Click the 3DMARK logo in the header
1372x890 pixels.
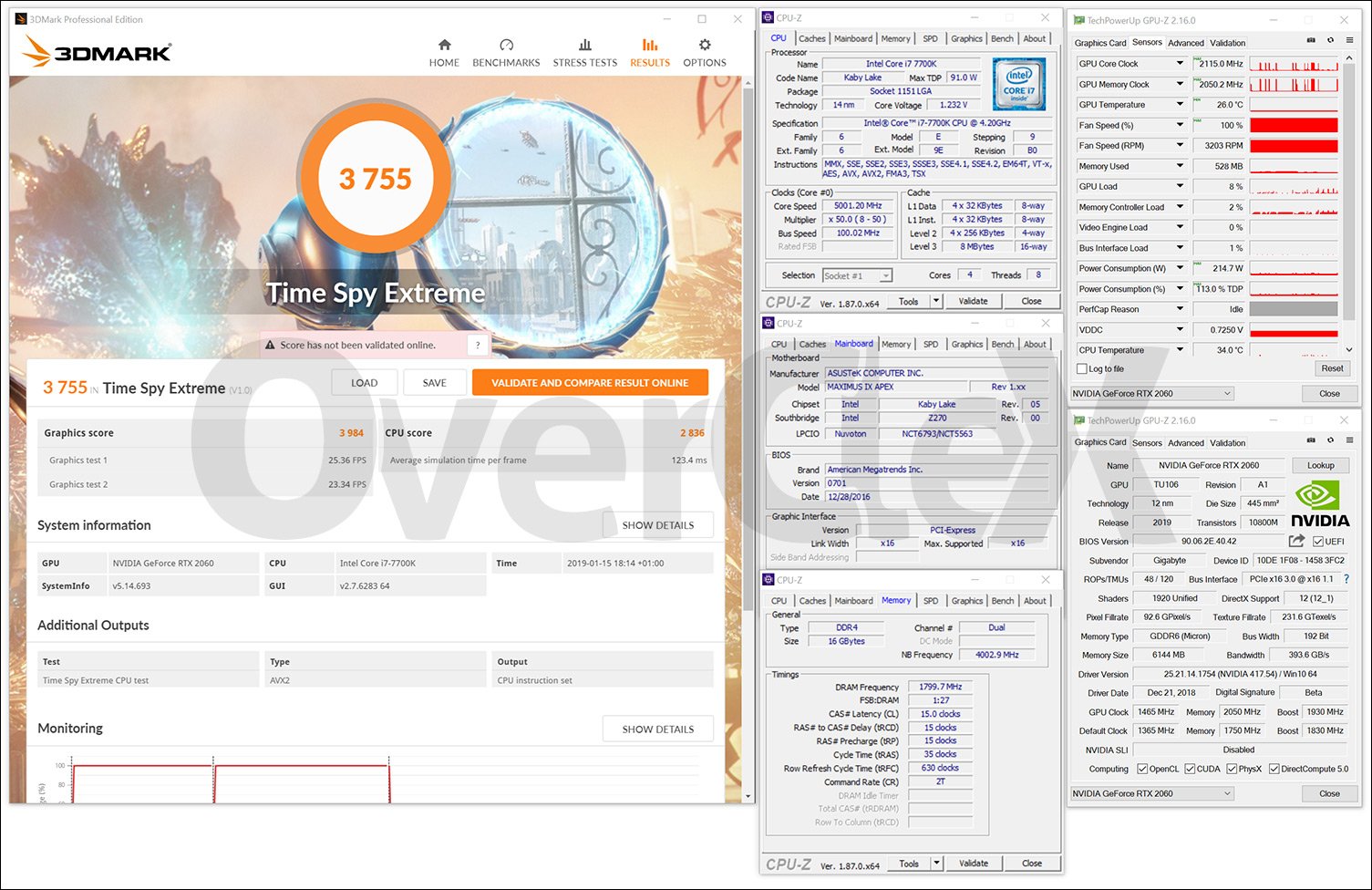97,51
